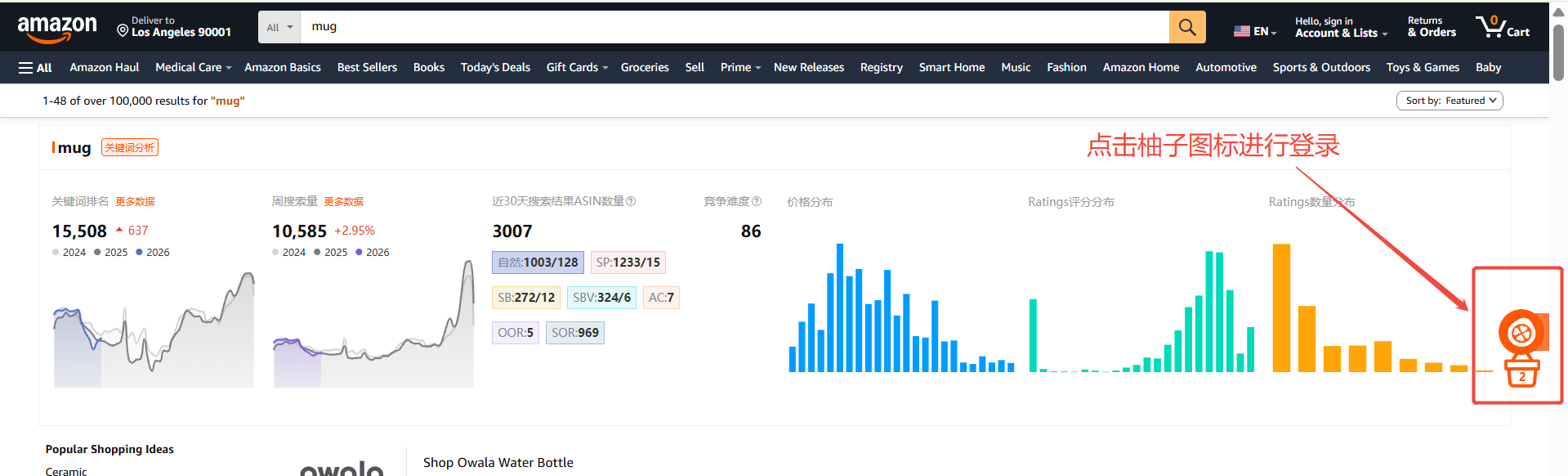Click ASIN count value 3007

point(512,231)
